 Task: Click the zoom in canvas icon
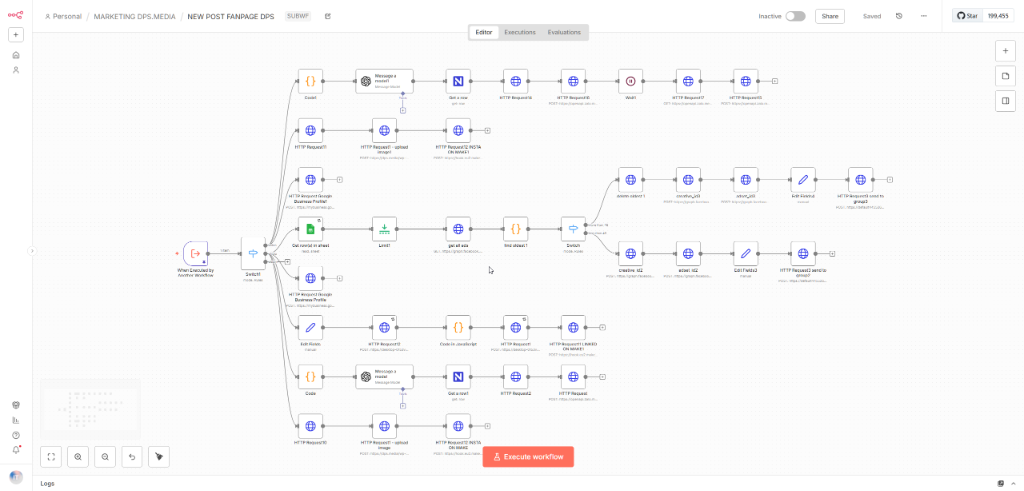click(x=78, y=457)
